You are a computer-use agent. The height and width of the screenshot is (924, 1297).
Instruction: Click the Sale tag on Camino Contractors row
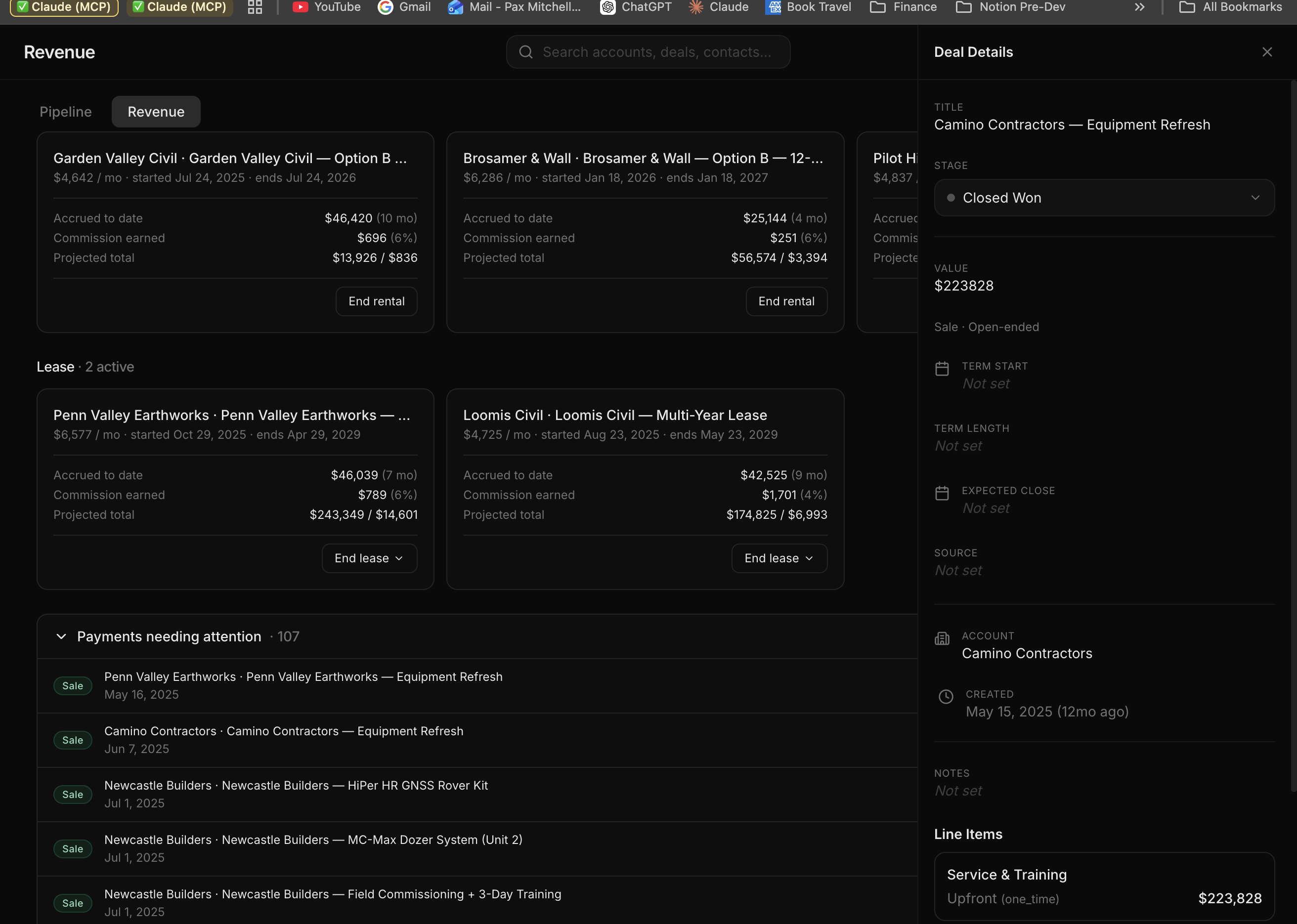72,740
